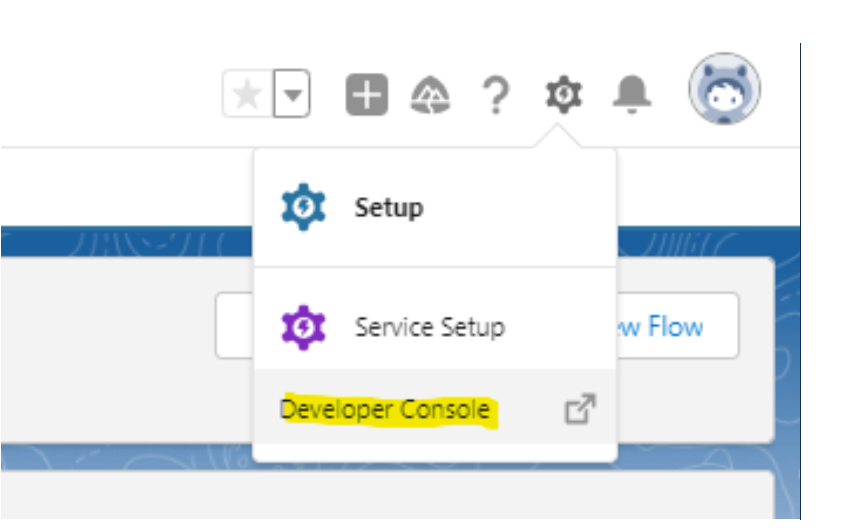
Task: Expand the Favorites list dropdown arrow
Action: (x=291, y=96)
